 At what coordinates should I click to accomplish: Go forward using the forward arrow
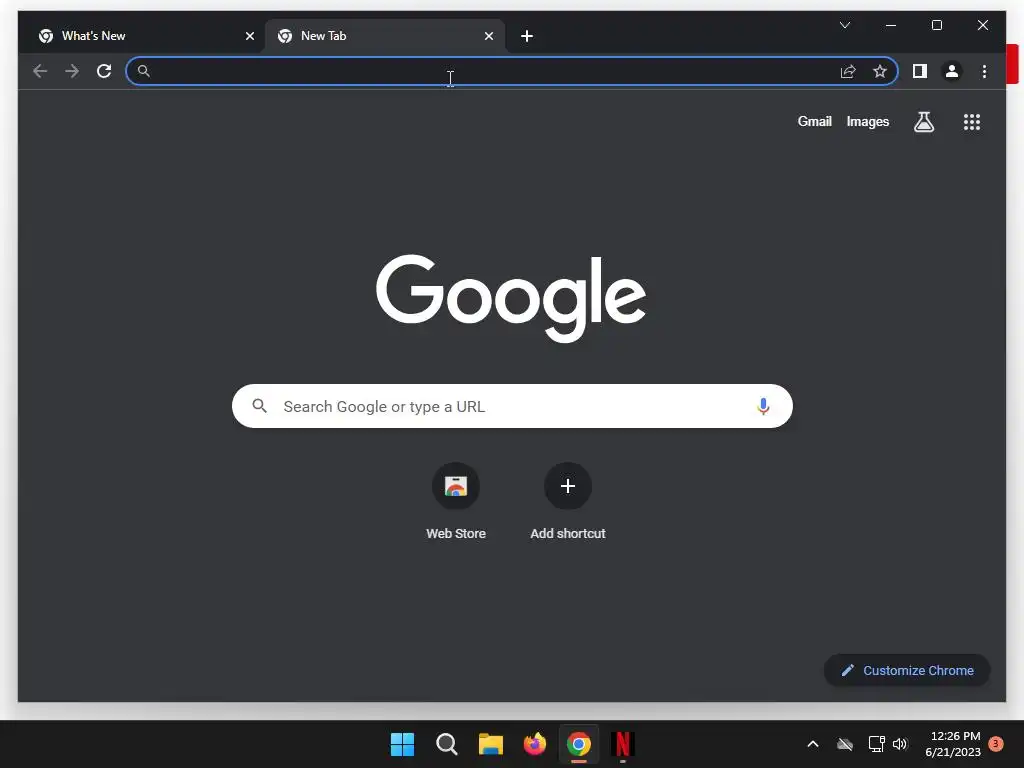pos(72,71)
